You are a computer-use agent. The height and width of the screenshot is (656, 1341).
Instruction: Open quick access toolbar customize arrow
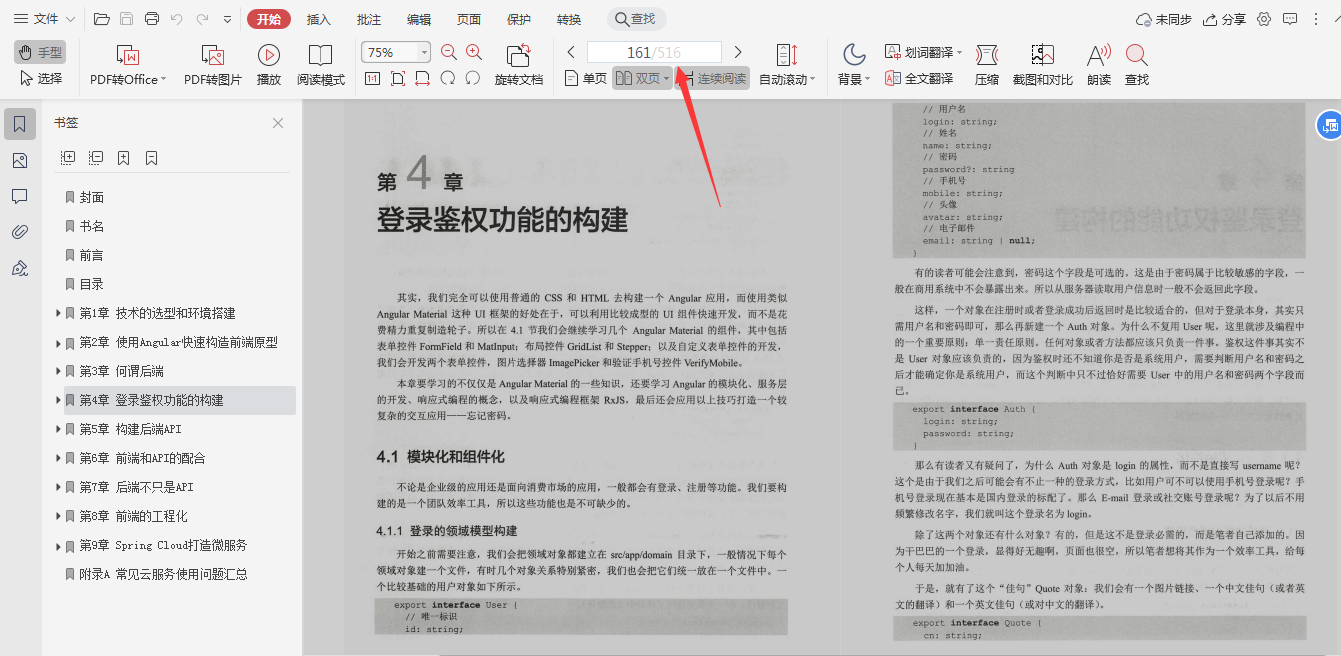pyautogui.click(x=228, y=19)
